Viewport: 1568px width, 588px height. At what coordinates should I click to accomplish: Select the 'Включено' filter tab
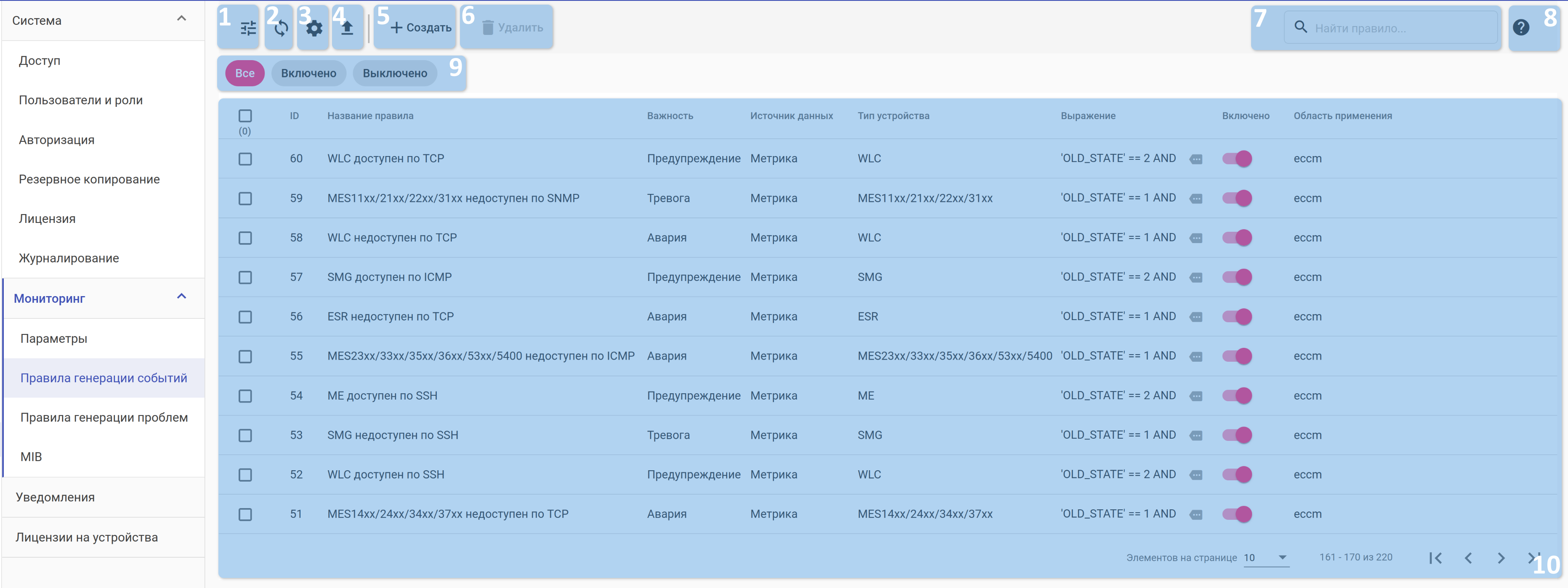point(308,74)
